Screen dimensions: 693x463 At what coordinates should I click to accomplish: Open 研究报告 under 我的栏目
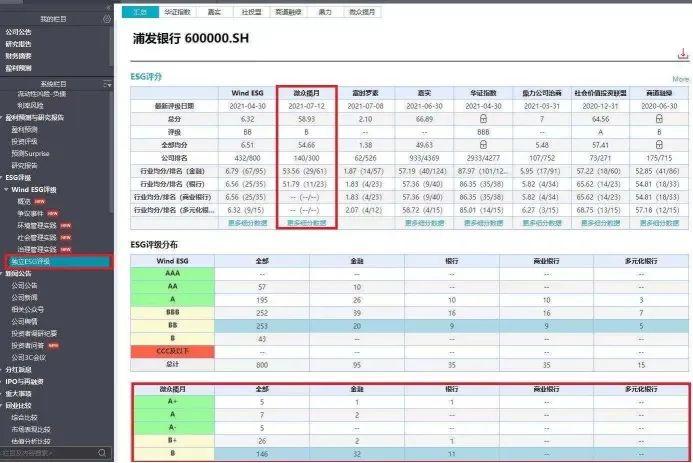18,44
